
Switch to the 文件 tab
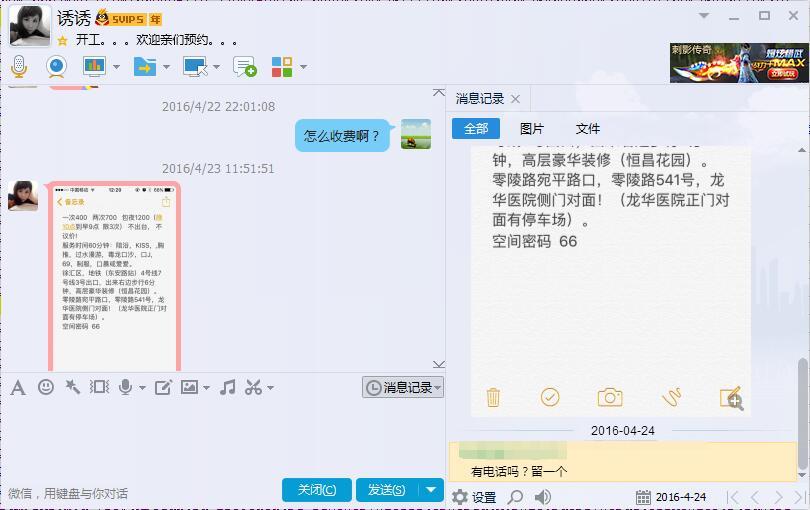588,129
